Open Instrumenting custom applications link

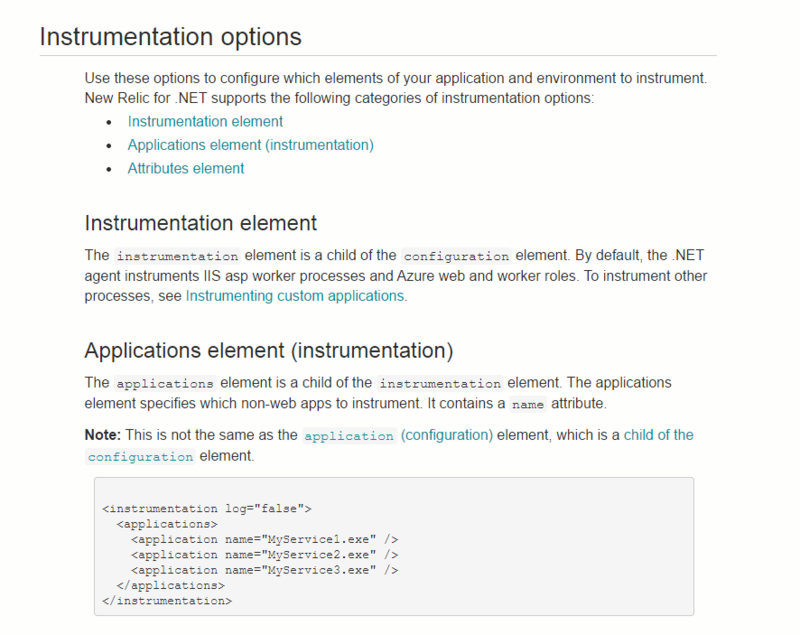[x=295, y=296]
